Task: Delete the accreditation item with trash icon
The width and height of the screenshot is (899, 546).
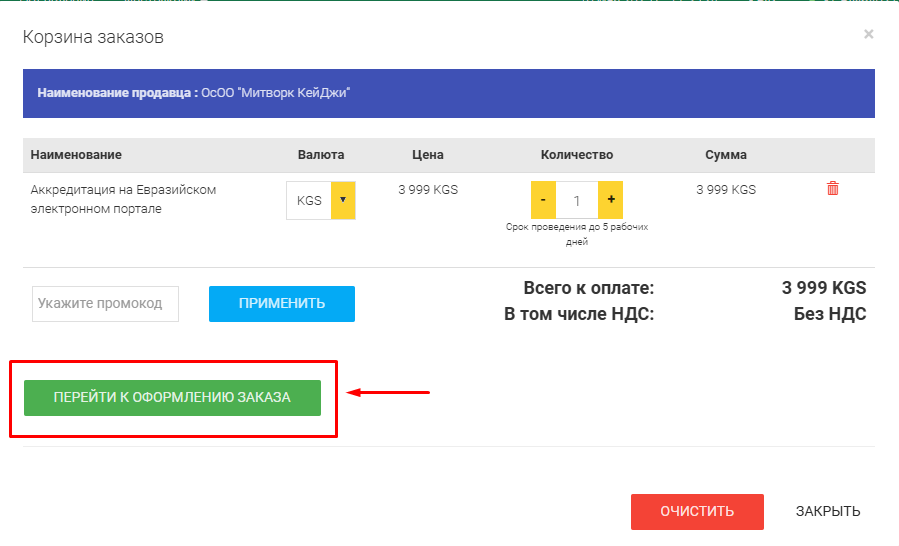Action: pyautogui.click(x=832, y=188)
